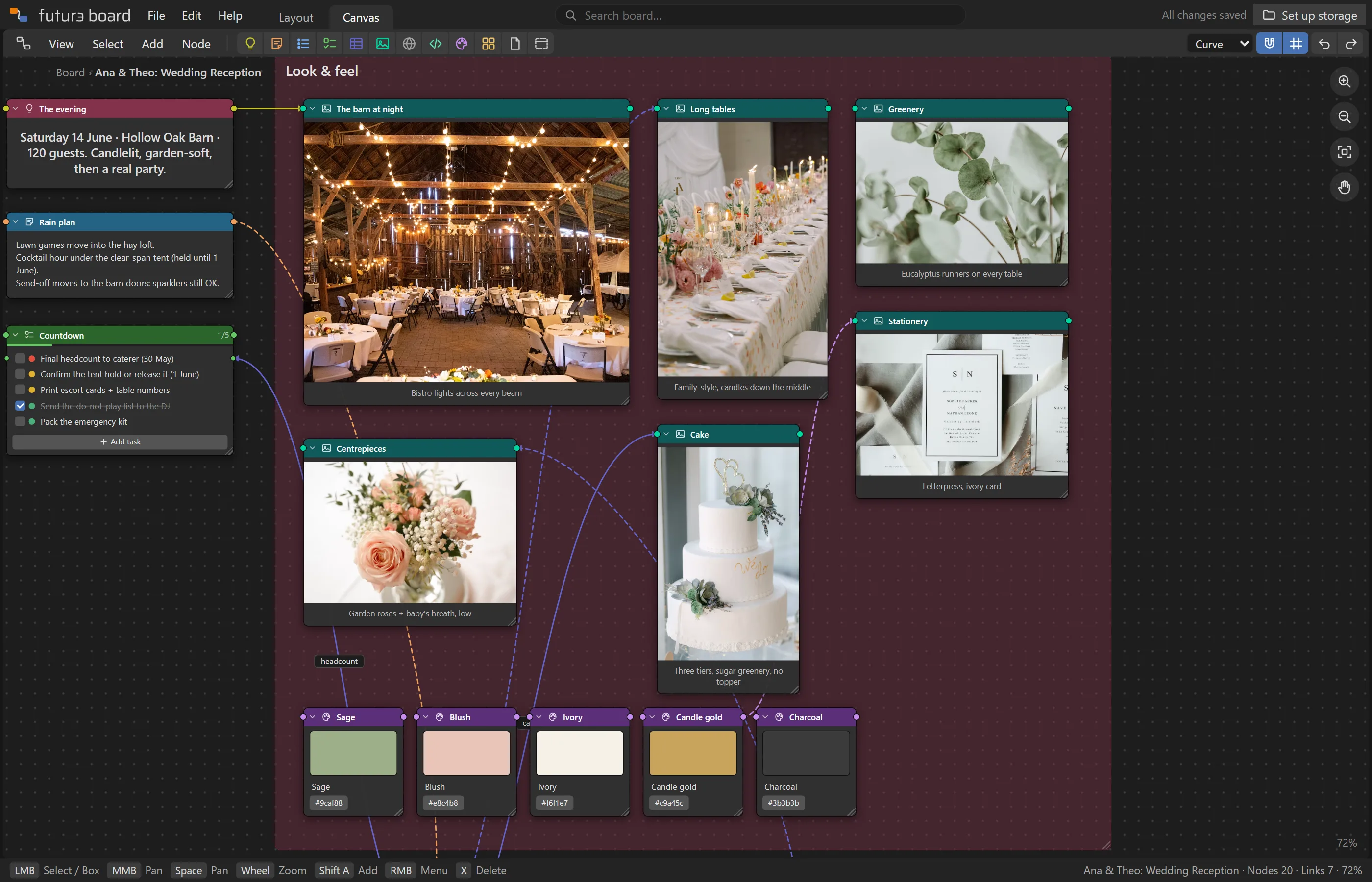Add a table node

[356, 44]
